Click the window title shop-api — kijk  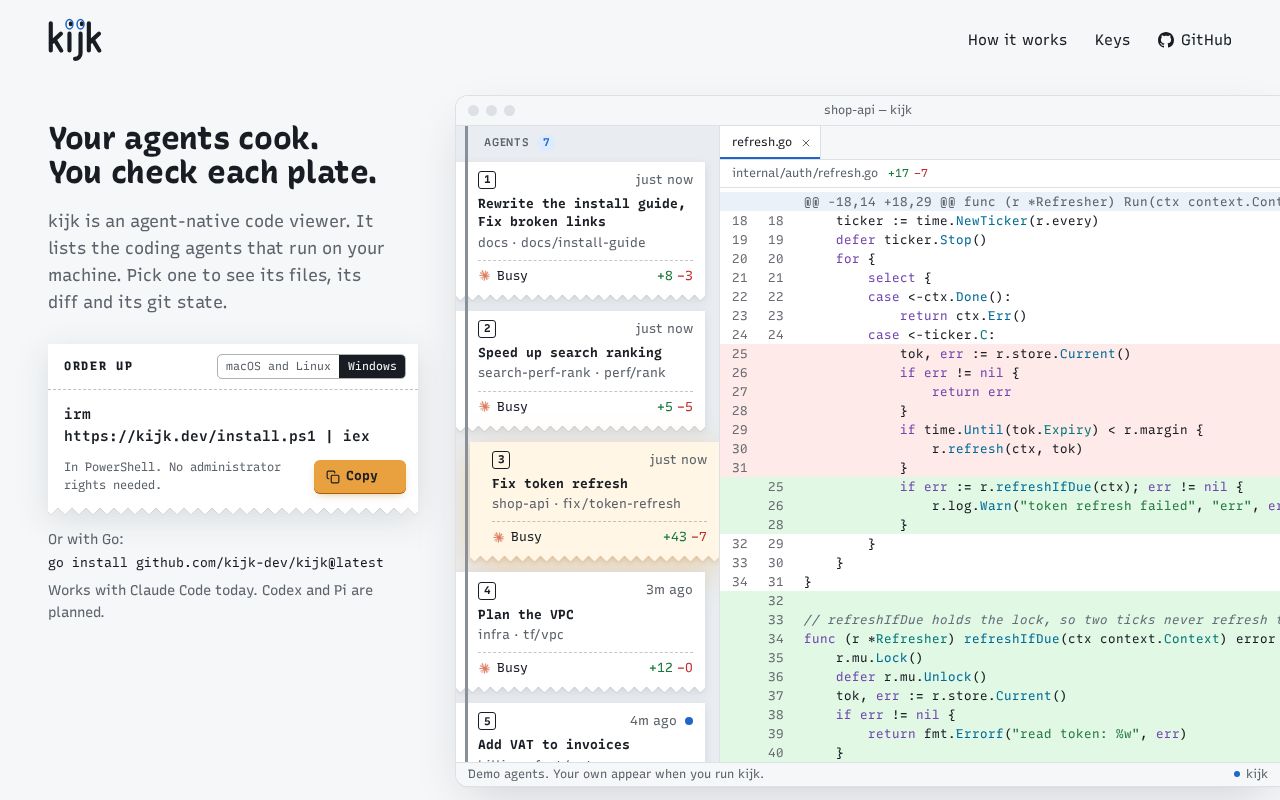868,110
